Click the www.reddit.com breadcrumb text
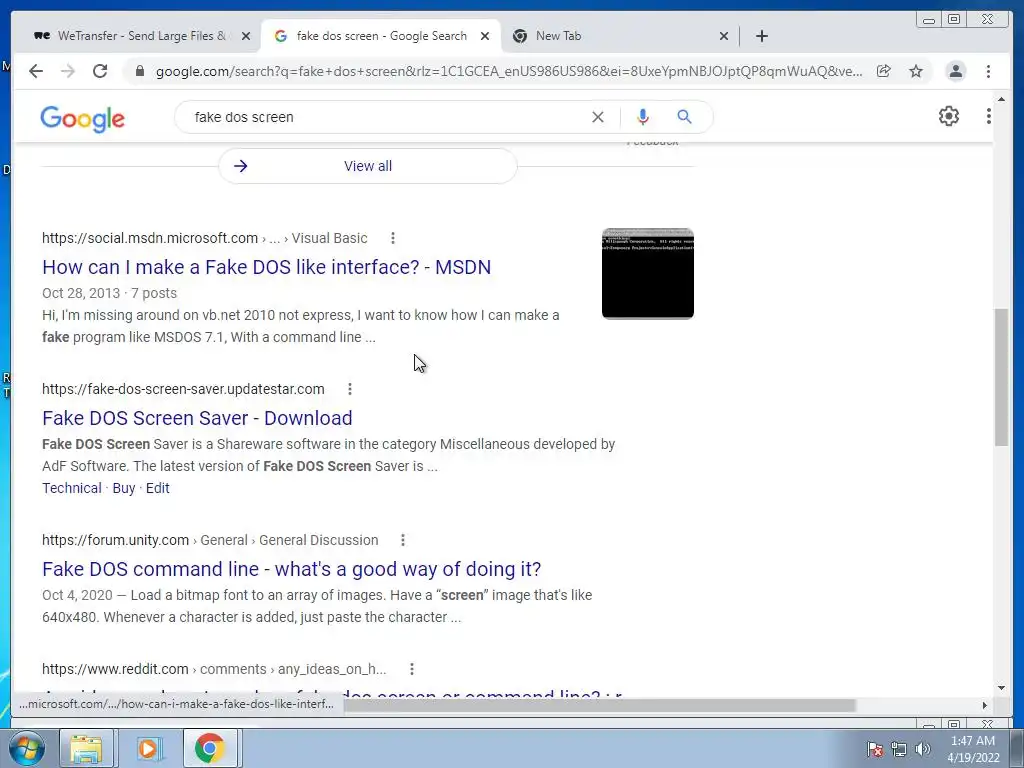The height and width of the screenshot is (768, 1024). [214, 669]
